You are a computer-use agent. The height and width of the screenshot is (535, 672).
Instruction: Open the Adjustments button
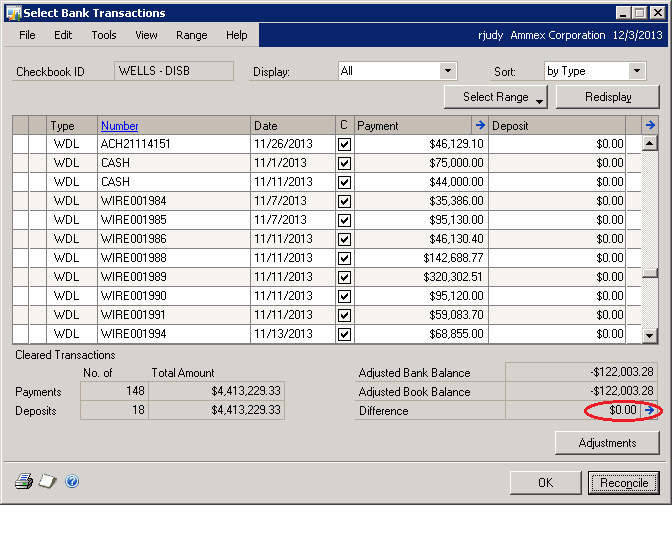(607, 443)
